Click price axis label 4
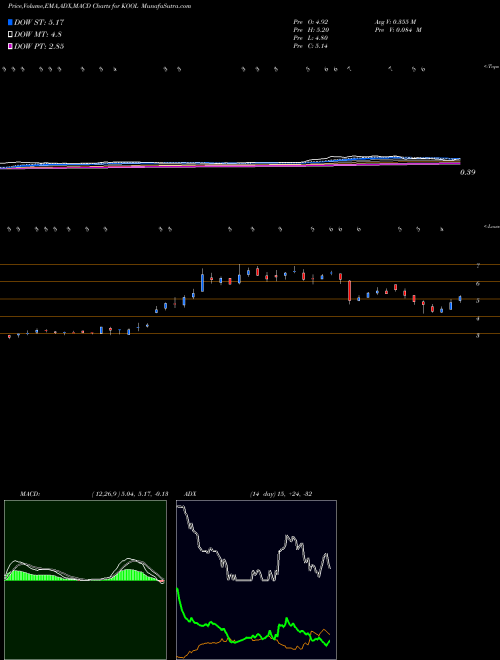This screenshot has width=500, height=660. 478,319
